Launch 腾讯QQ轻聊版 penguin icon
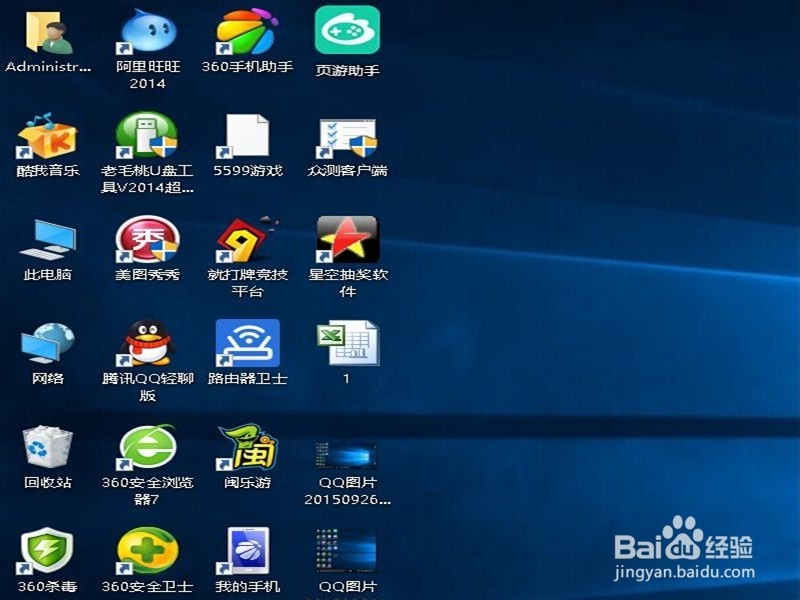This screenshot has height=600, width=800. coord(147,343)
